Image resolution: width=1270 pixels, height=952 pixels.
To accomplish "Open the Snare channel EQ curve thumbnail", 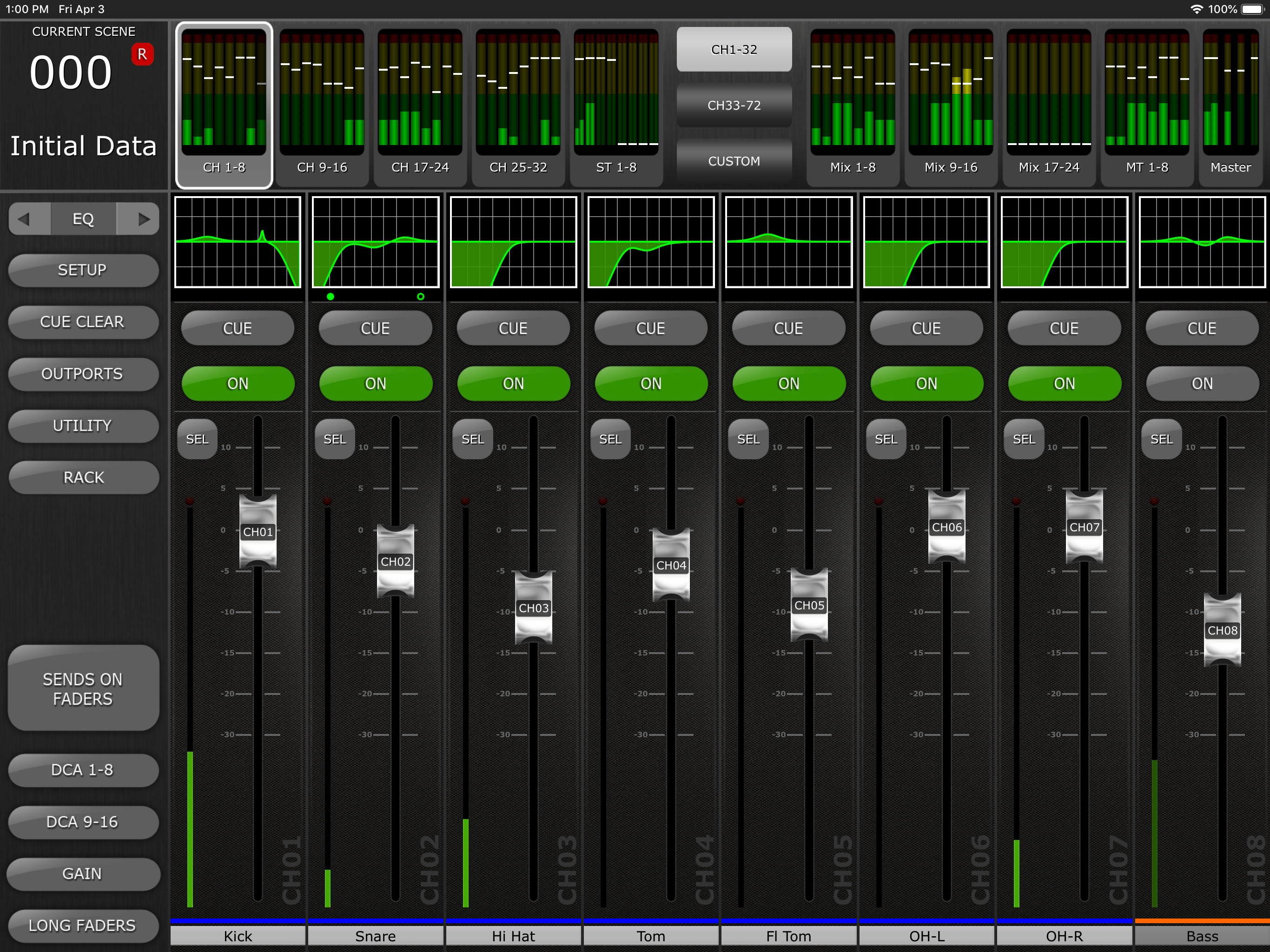I will (376, 242).
